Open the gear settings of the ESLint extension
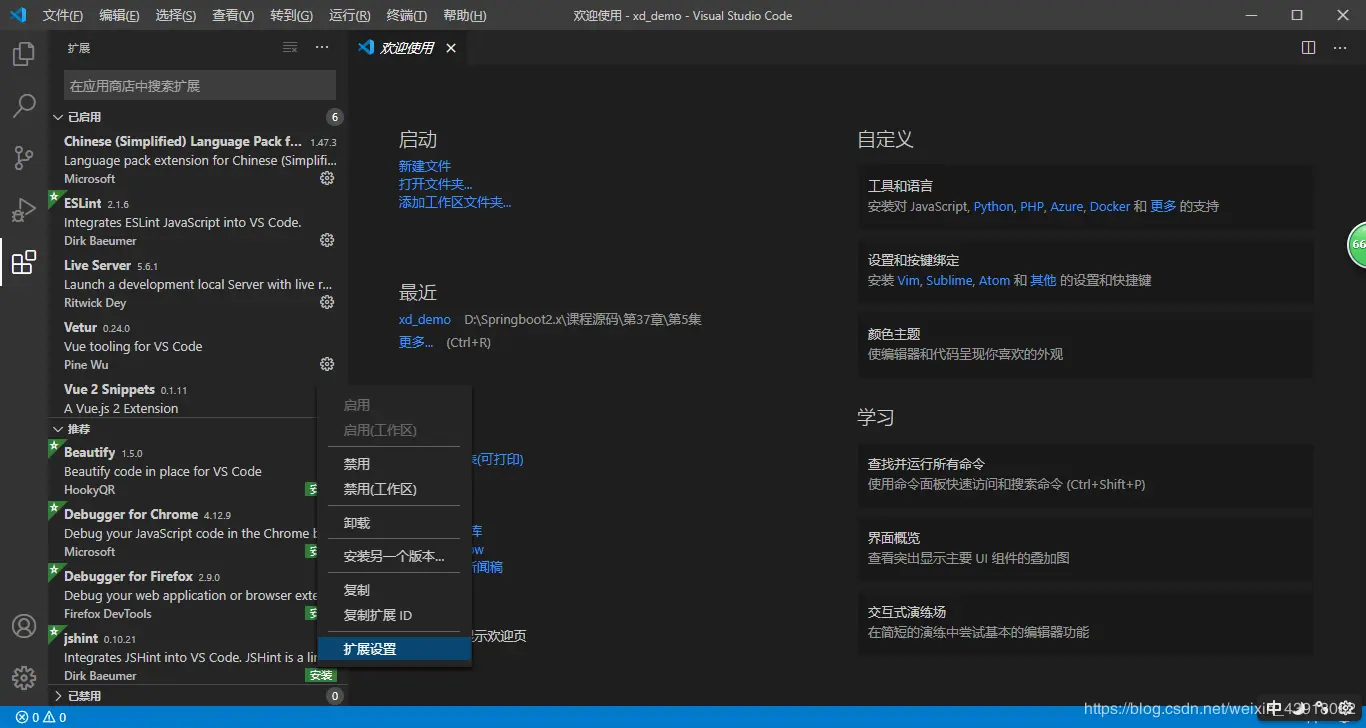Image resolution: width=1366 pixels, height=728 pixels. click(326, 240)
